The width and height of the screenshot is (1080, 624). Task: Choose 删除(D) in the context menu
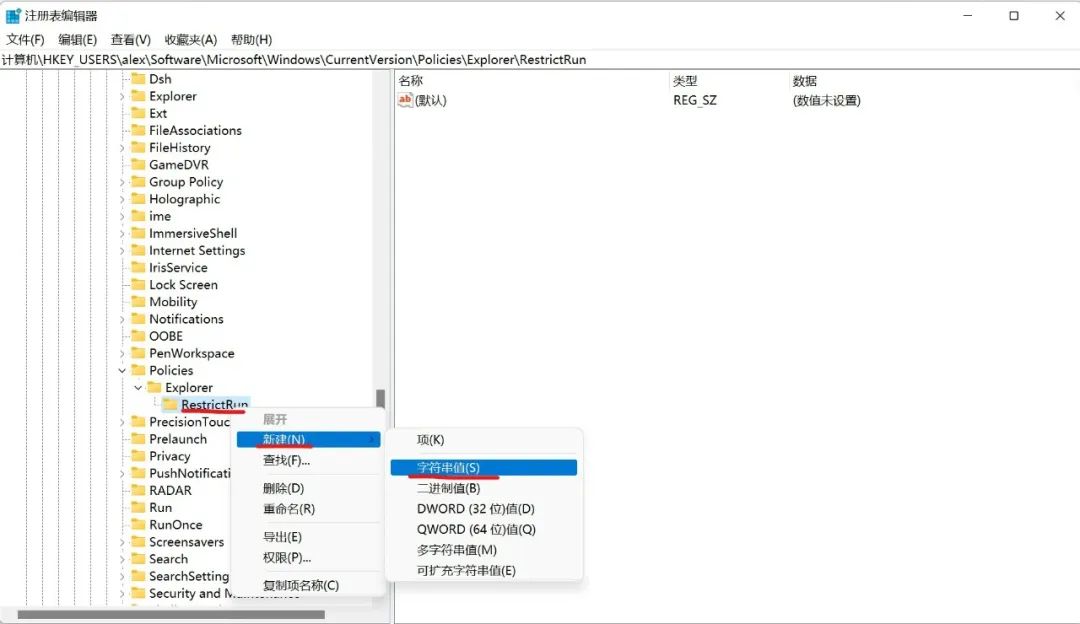309,488
